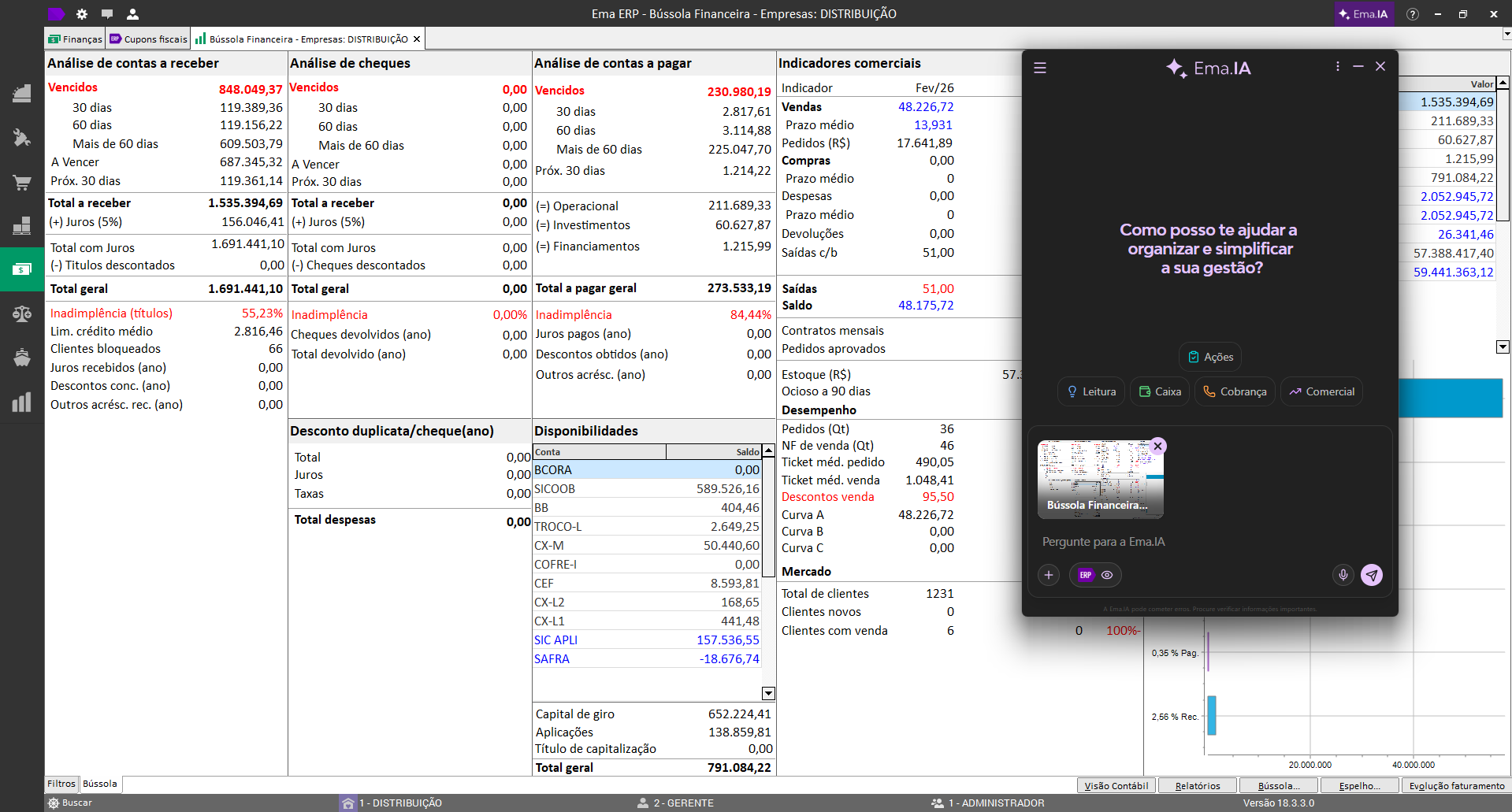The image size is (1512, 812).
Task: Open the ship icon sidebar module
Action: 21,358
